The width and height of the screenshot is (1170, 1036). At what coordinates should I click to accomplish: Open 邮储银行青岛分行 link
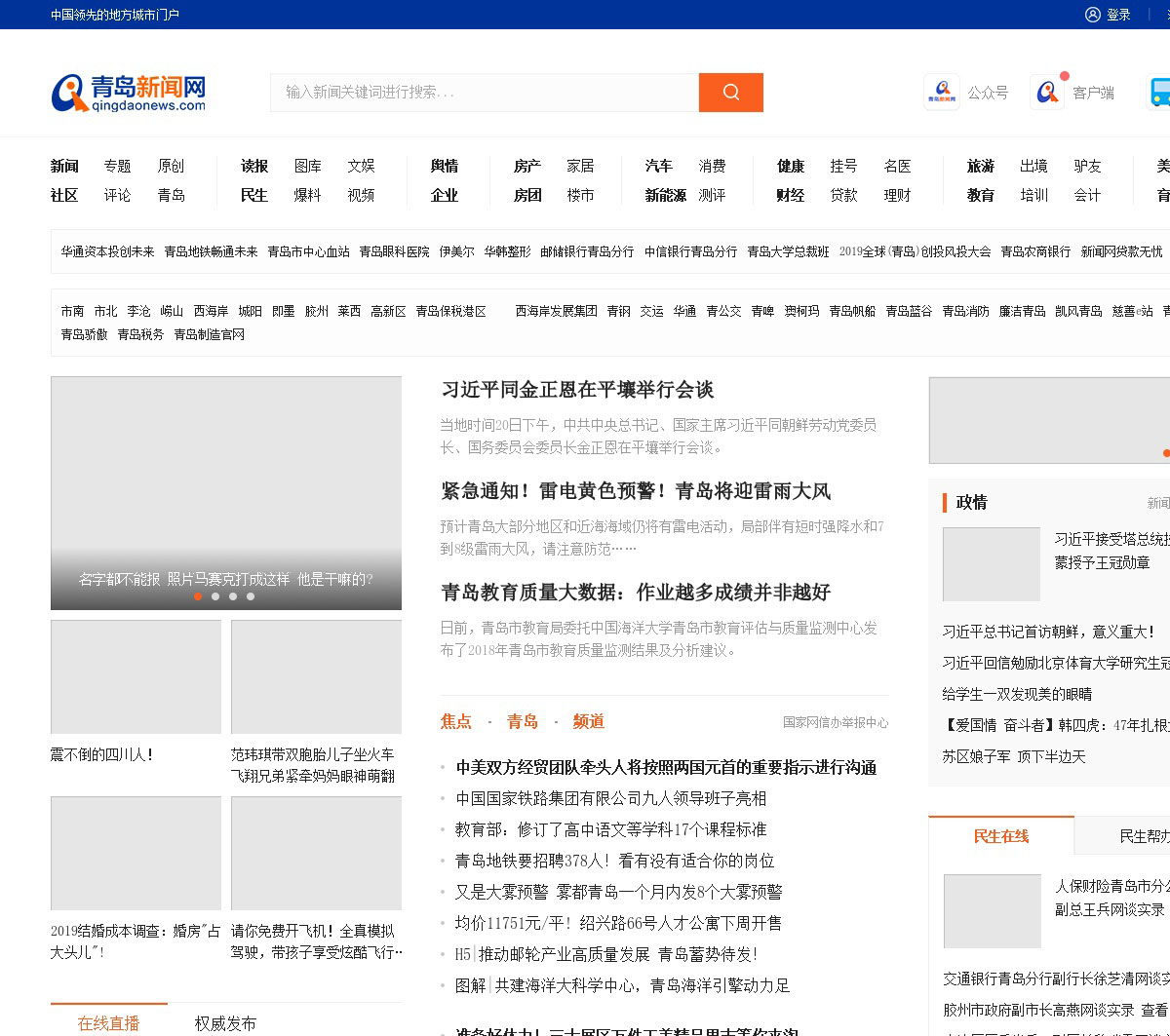(587, 251)
